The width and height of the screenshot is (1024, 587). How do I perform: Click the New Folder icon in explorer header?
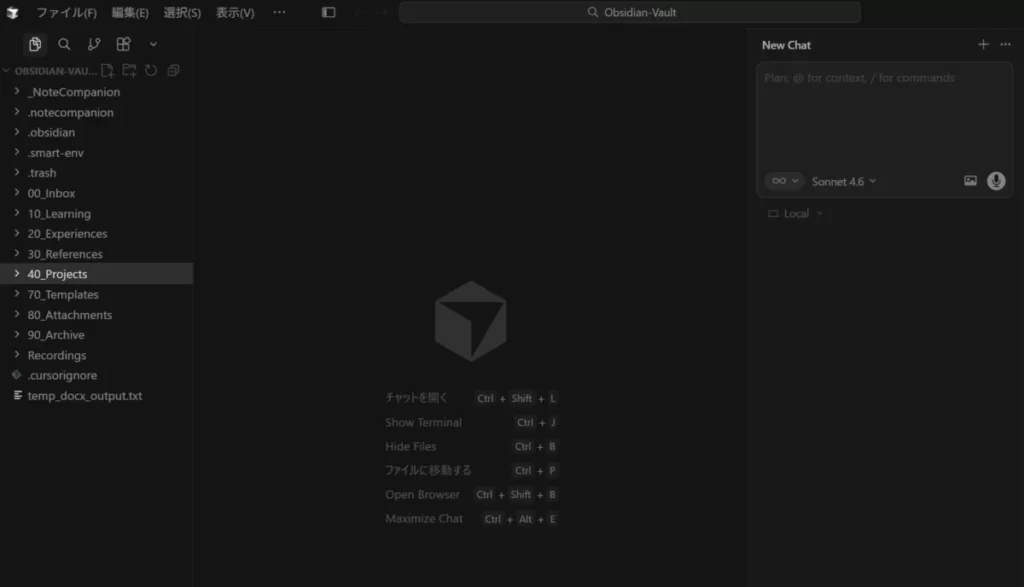coord(129,71)
